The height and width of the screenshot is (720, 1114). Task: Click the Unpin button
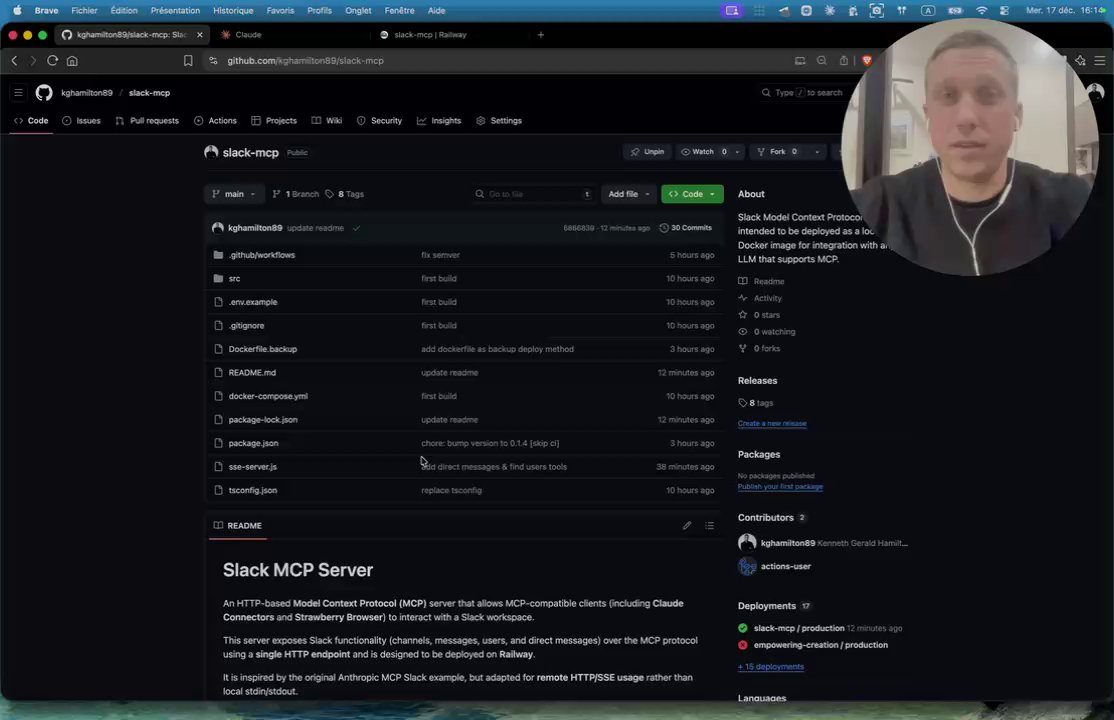tap(647, 151)
